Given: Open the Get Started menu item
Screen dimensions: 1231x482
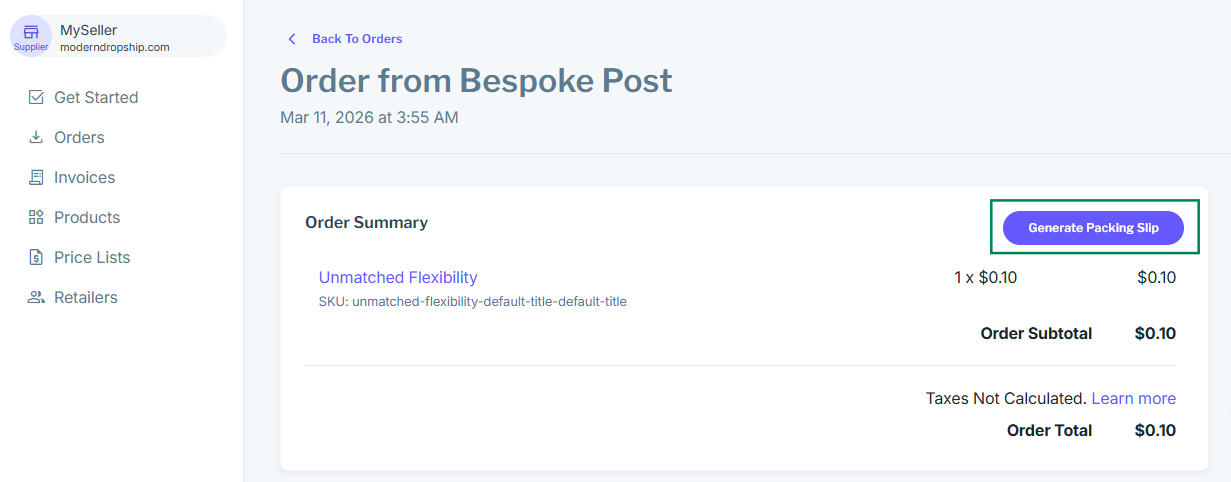Looking at the screenshot, I should coord(96,97).
